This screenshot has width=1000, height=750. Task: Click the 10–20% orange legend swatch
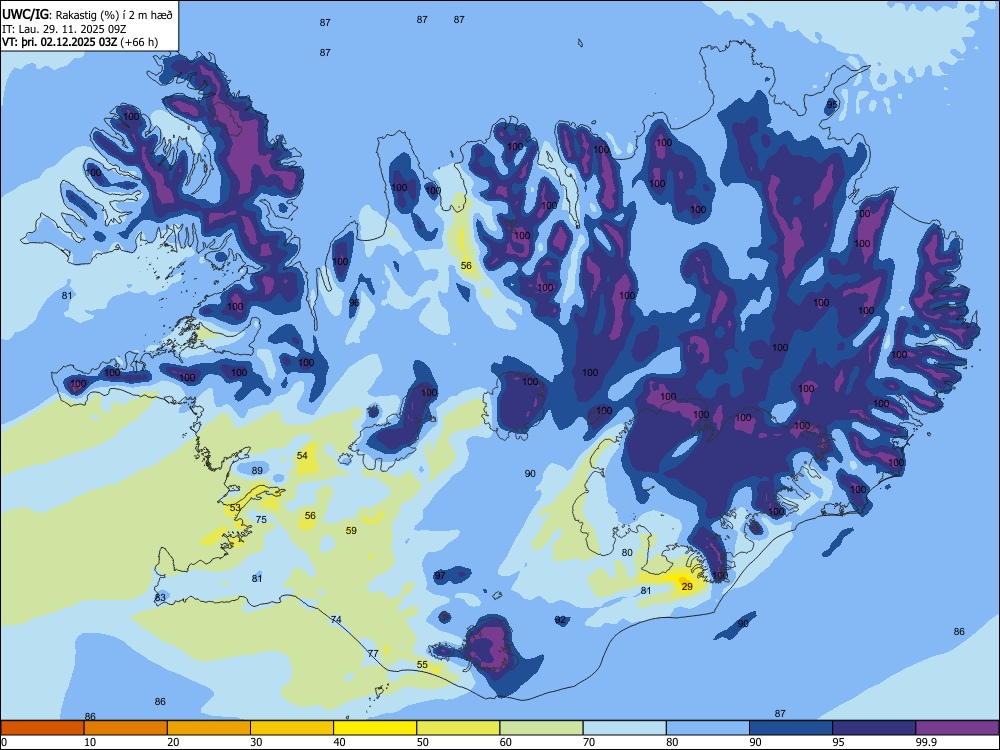[126, 728]
